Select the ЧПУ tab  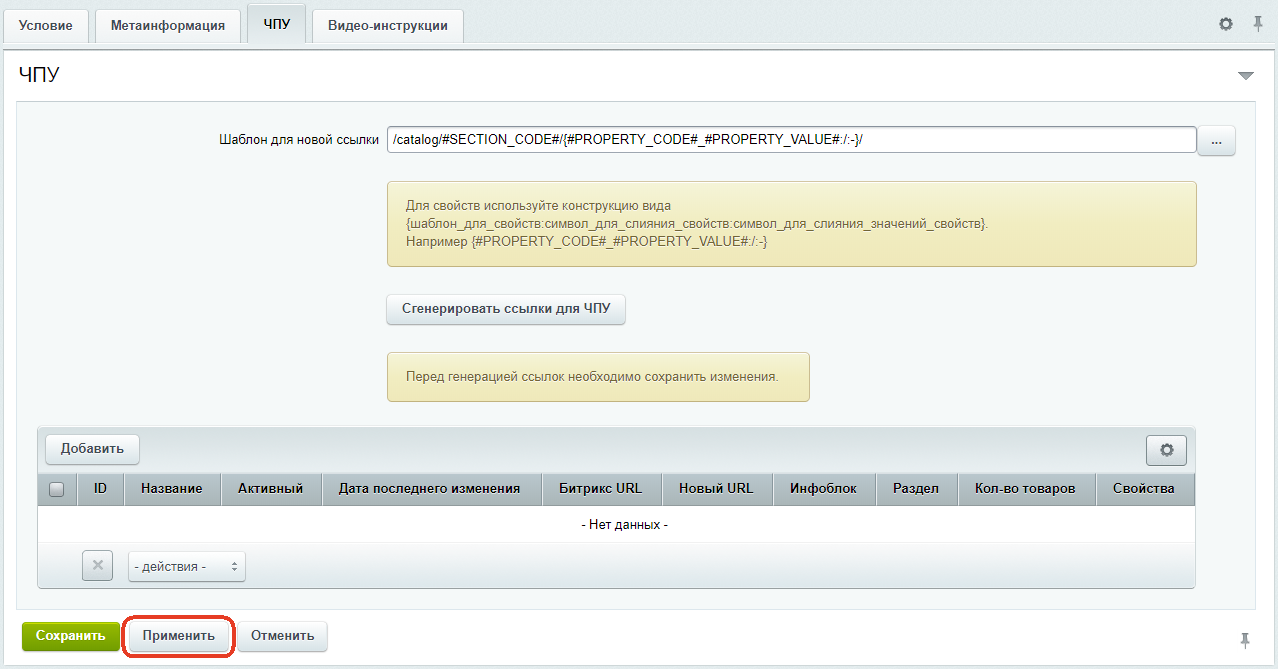277,23
